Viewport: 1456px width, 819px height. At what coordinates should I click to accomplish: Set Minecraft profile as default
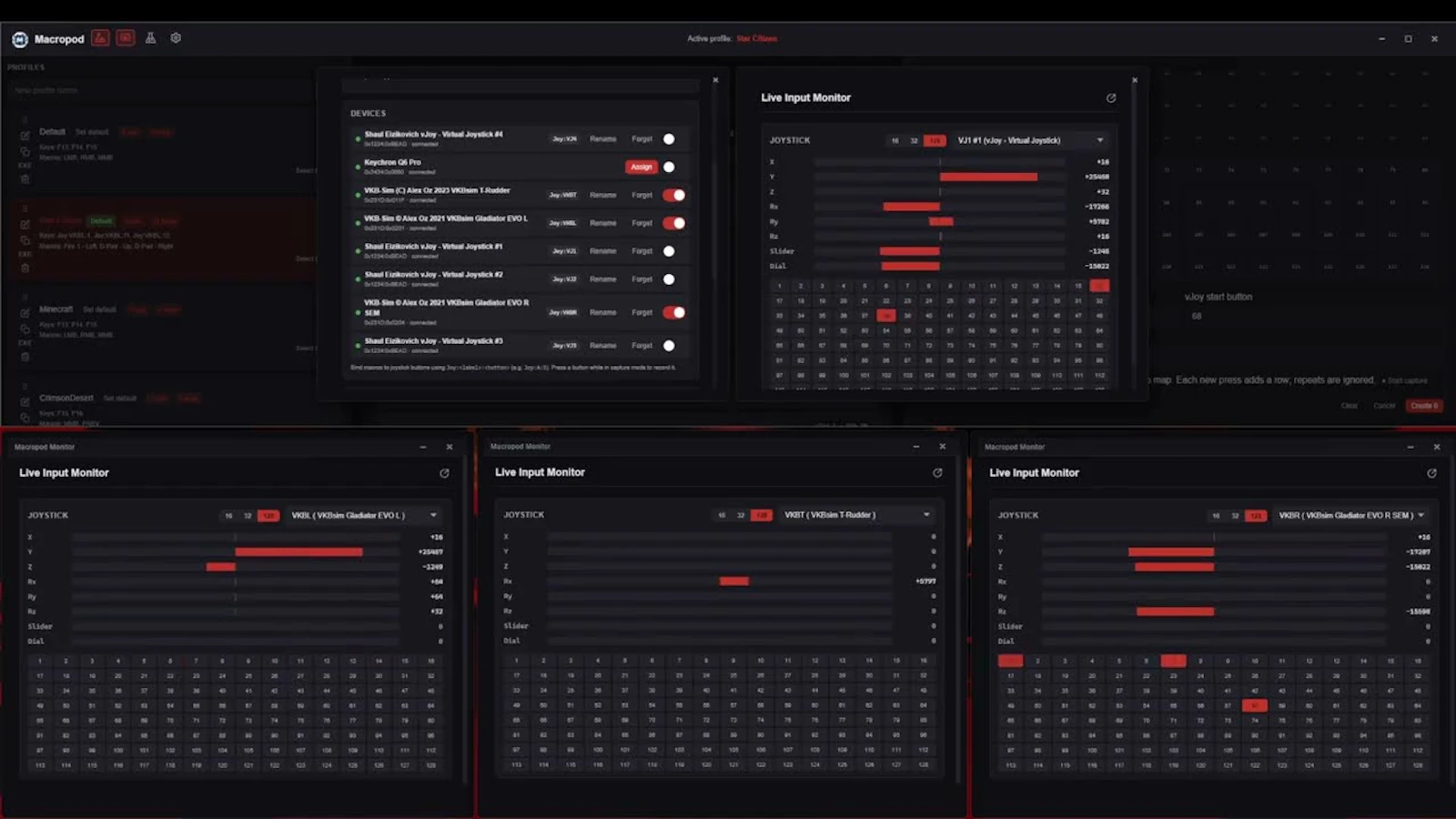100,309
